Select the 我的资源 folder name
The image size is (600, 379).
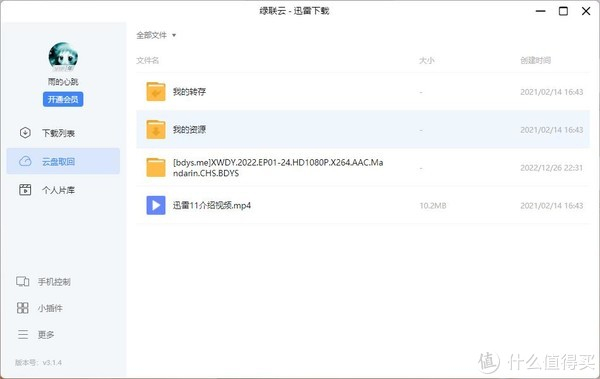[189, 129]
